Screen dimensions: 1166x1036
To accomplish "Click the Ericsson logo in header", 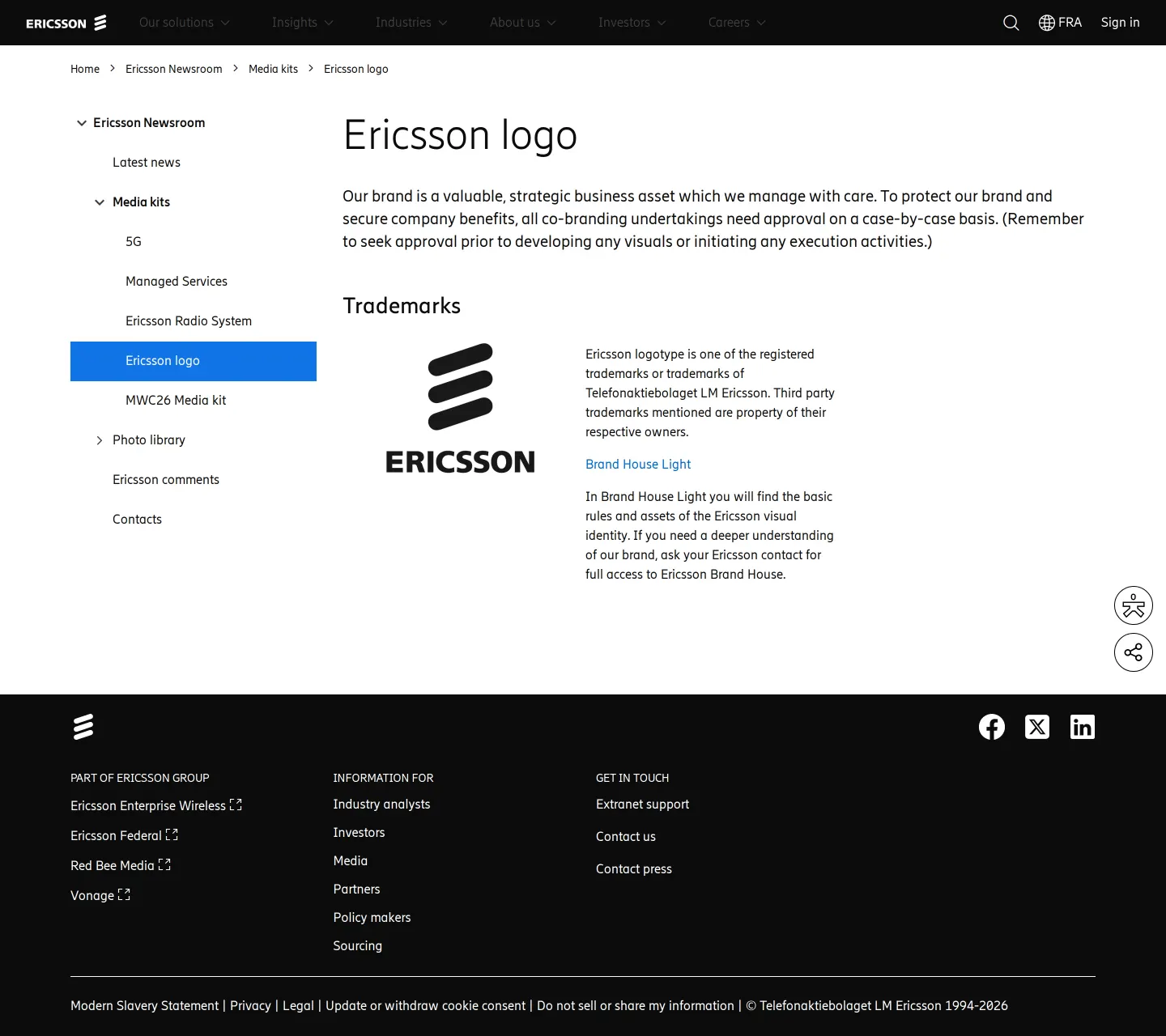I will pyautogui.click(x=66, y=23).
